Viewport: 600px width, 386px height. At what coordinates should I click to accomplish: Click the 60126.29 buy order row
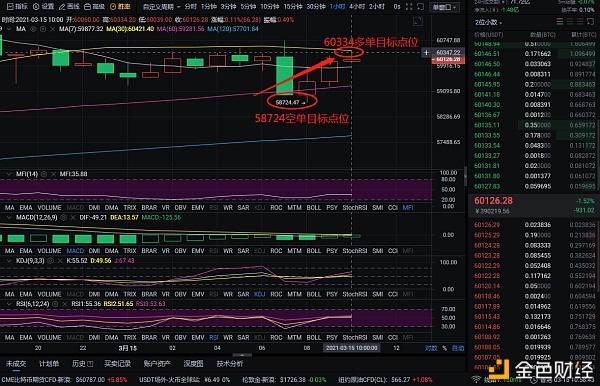[535, 225]
